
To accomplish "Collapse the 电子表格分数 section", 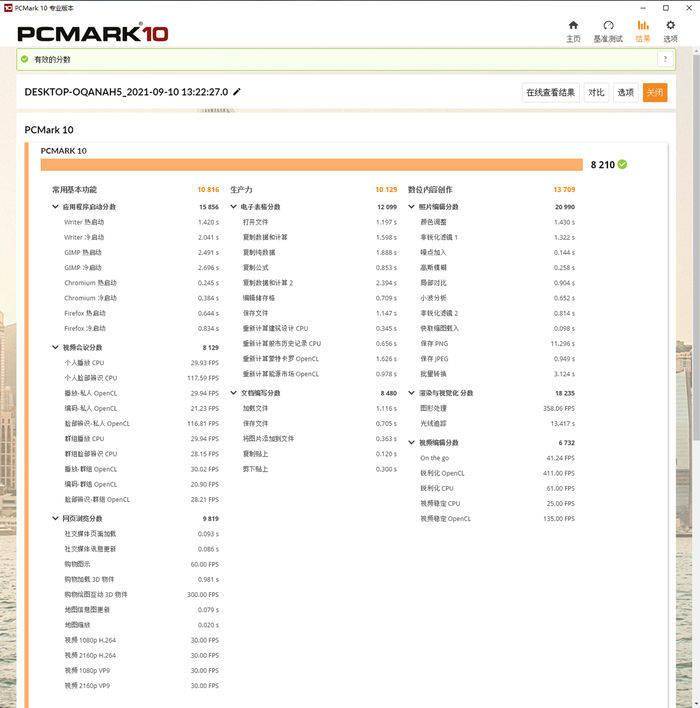I will point(233,207).
